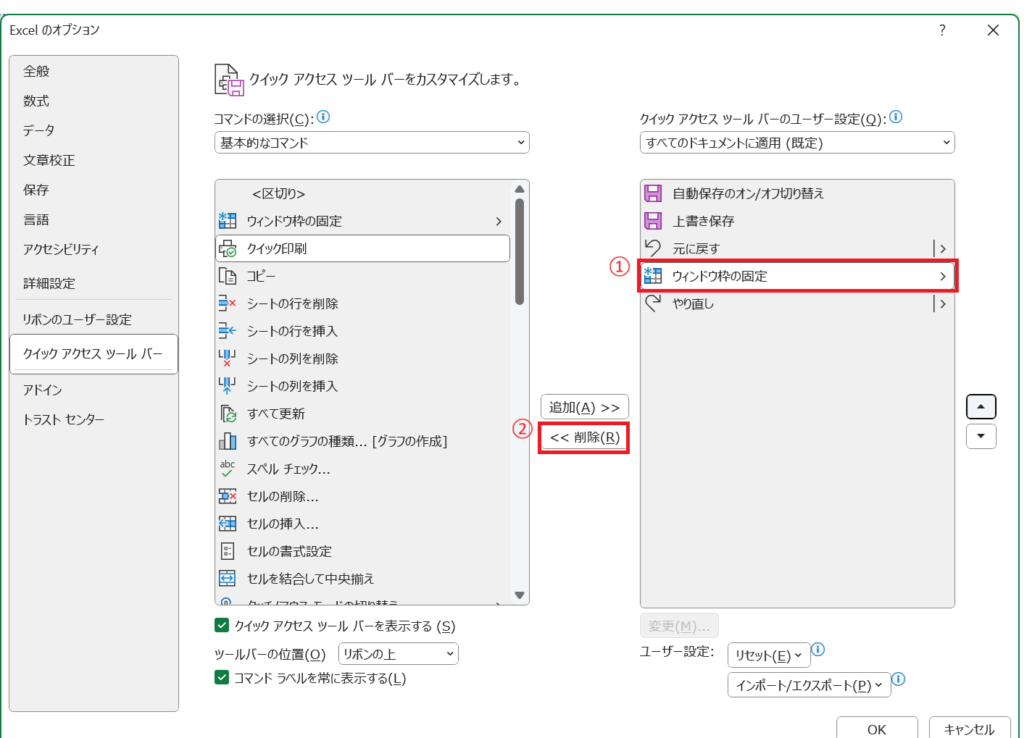Open the リセット dropdown button
The height and width of the screenshot is (738, 1024).
pos(769,655)
